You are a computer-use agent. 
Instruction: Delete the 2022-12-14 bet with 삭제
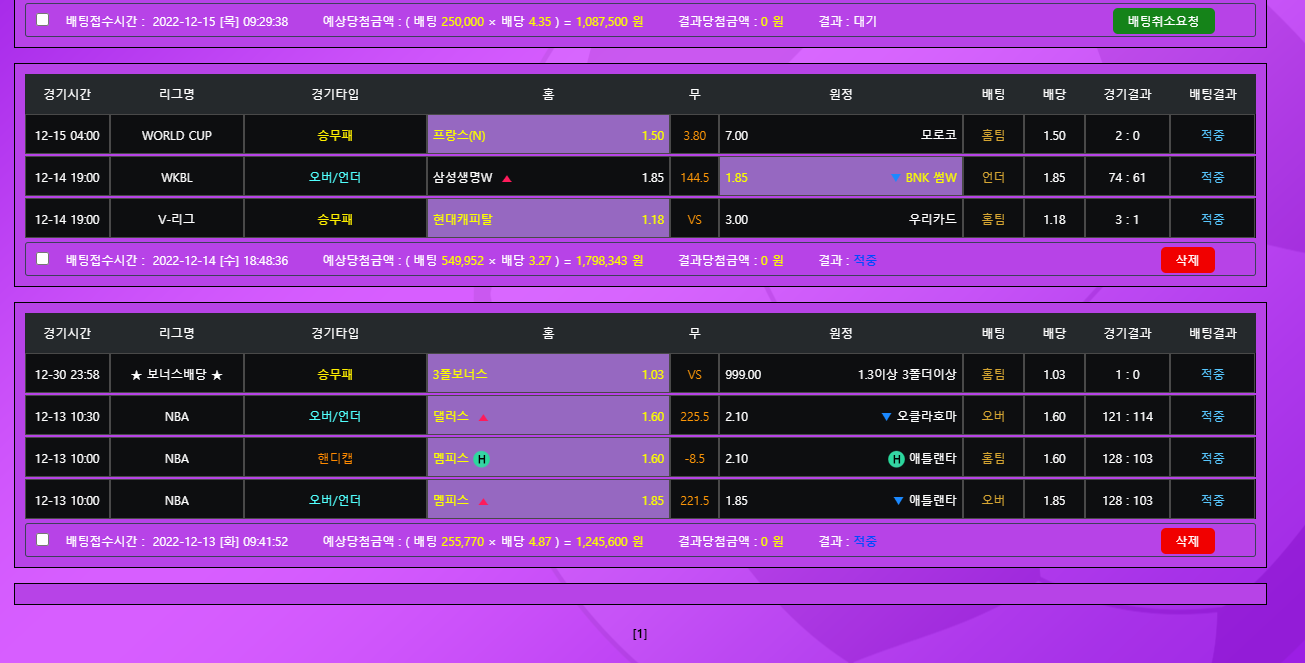point(1187,260)
